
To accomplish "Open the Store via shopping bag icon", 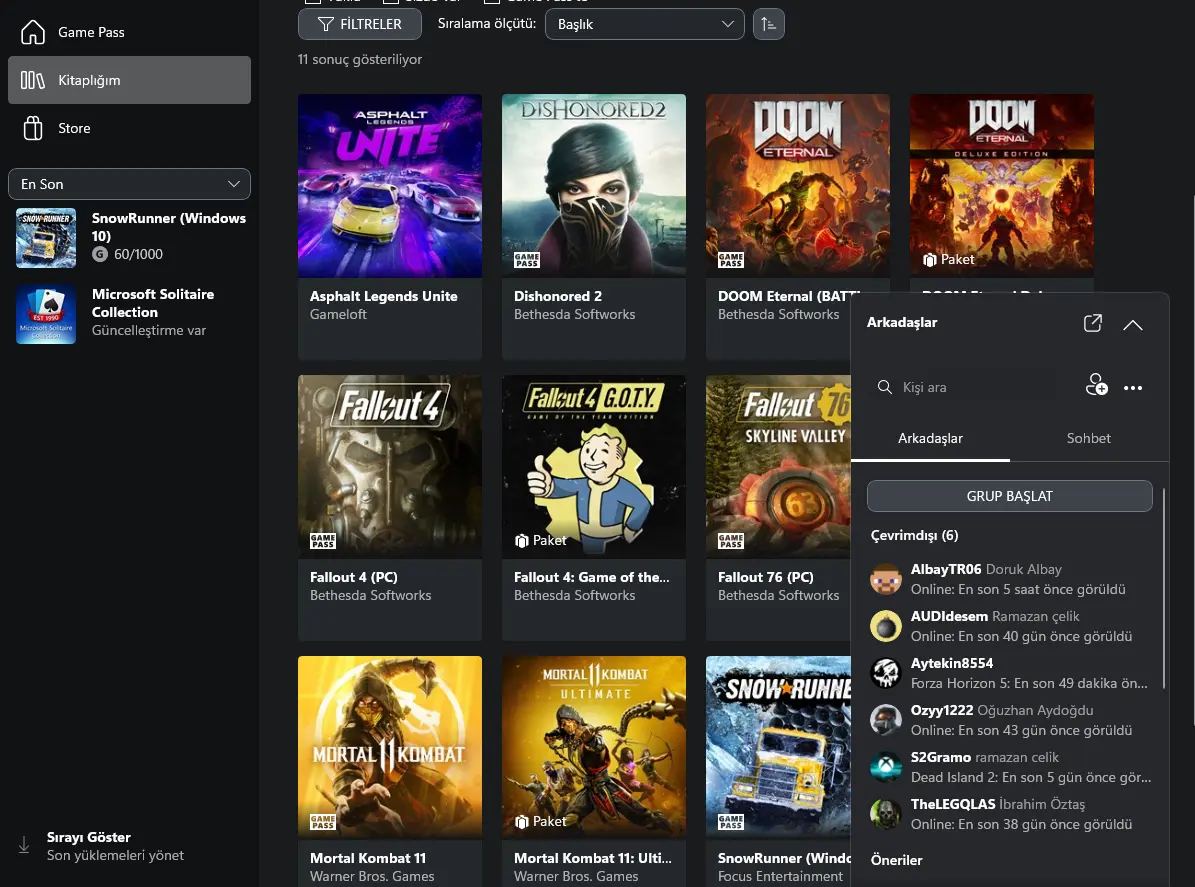I will pyautogui.click(x=33, y=128).
